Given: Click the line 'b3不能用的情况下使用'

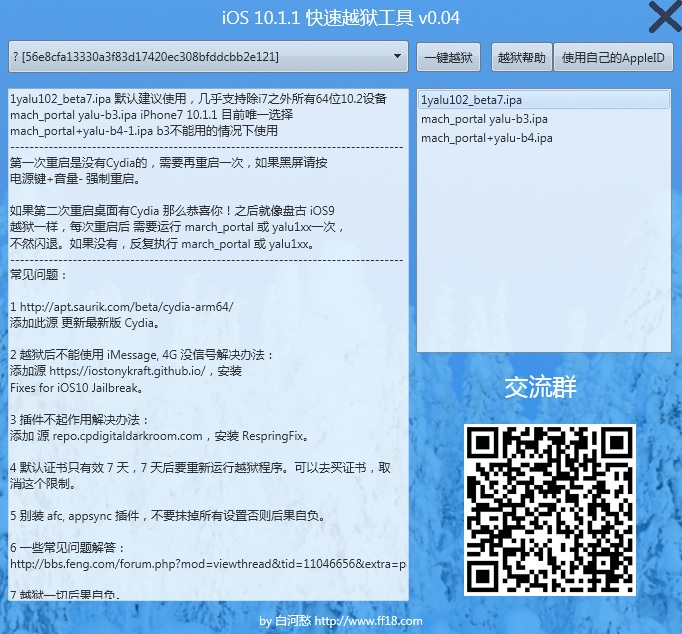Looking at the screenshot, I should pyautogui.click(x=217, y=131).
